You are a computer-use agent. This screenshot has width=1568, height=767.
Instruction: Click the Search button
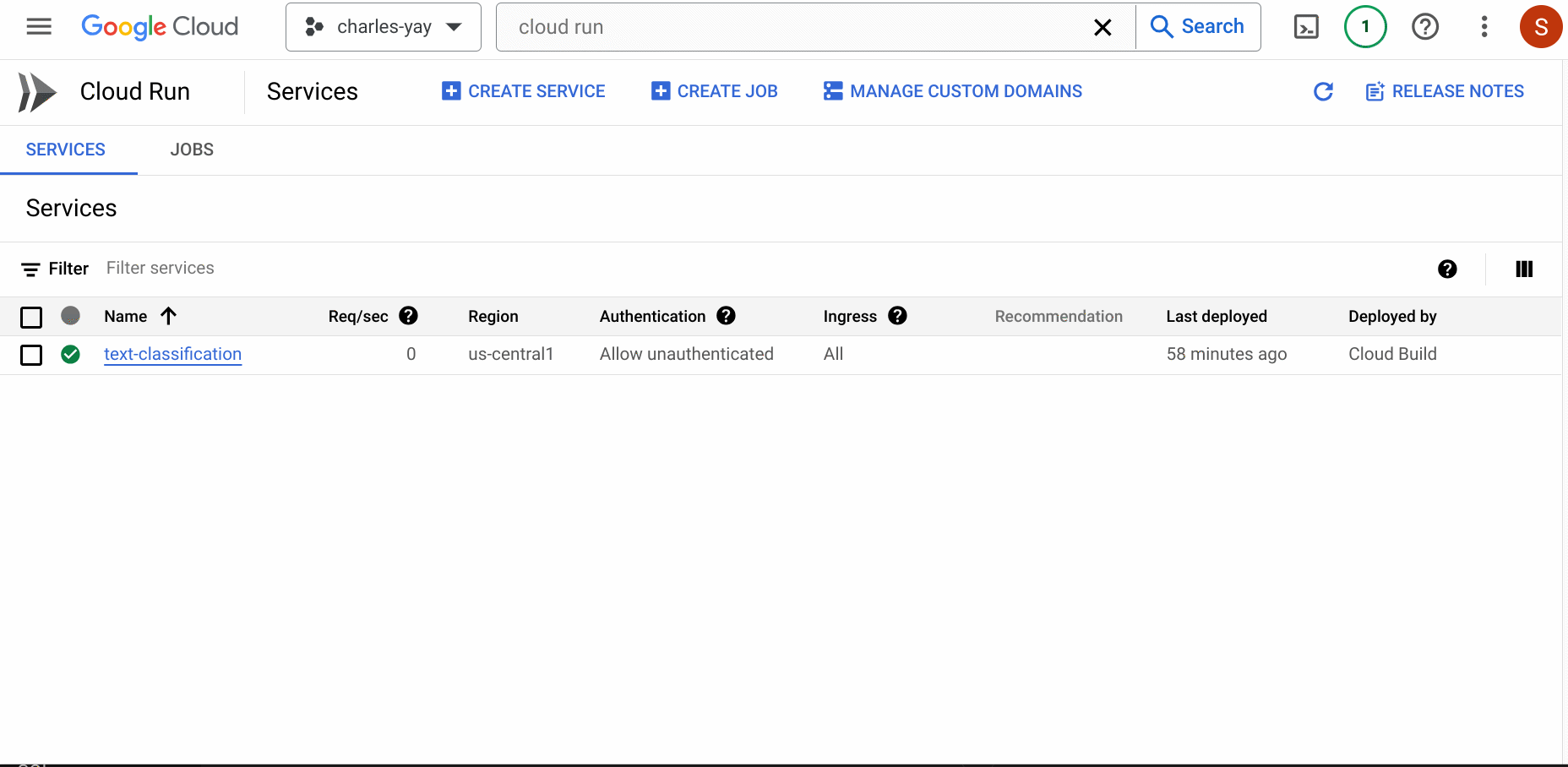[x=1198, y=27]
